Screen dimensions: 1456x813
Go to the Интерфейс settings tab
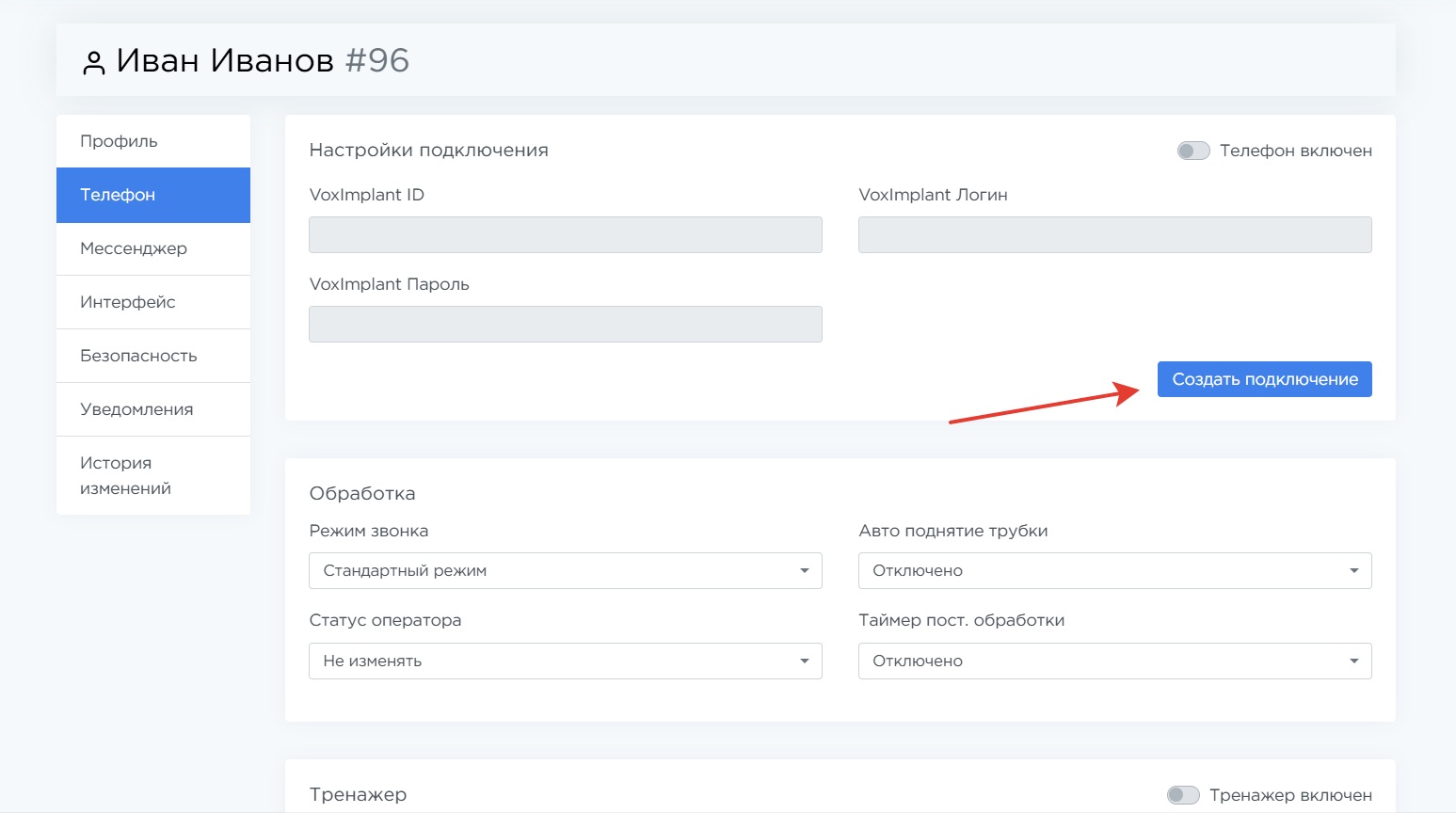coord(153,302)
